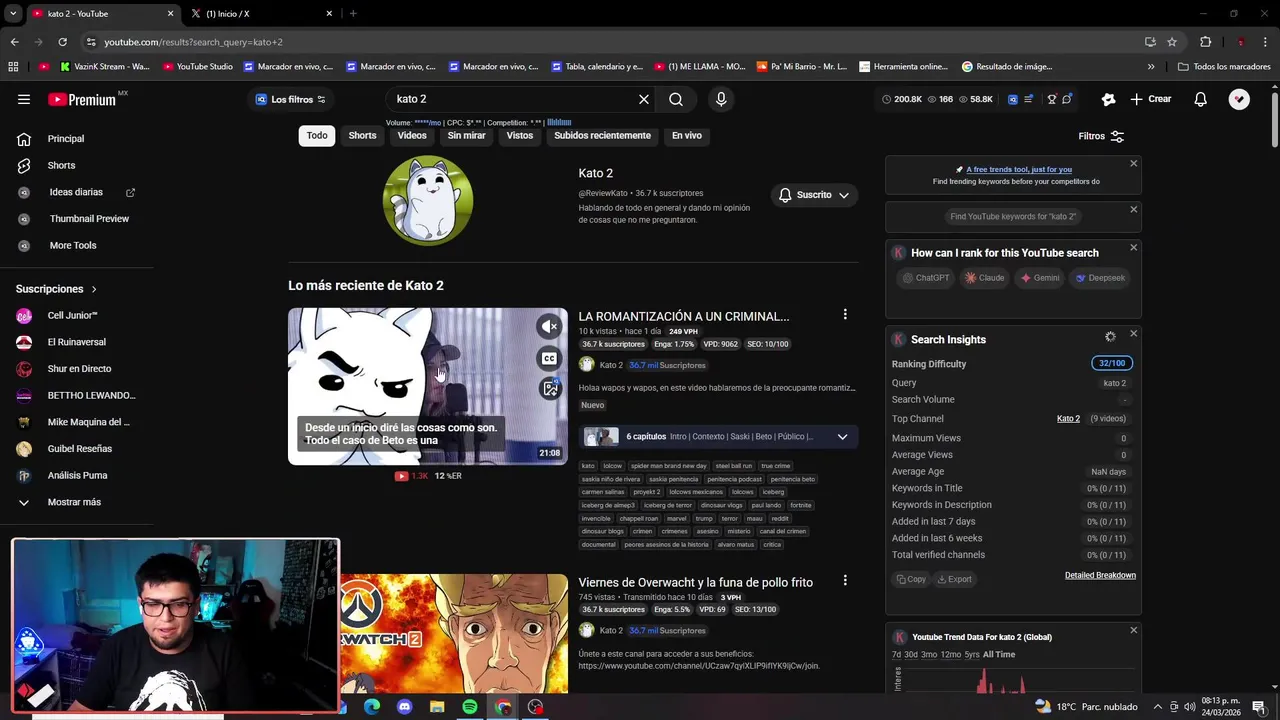
Task: Ask Deepseek how to rank
Action: coord(1100,278)
